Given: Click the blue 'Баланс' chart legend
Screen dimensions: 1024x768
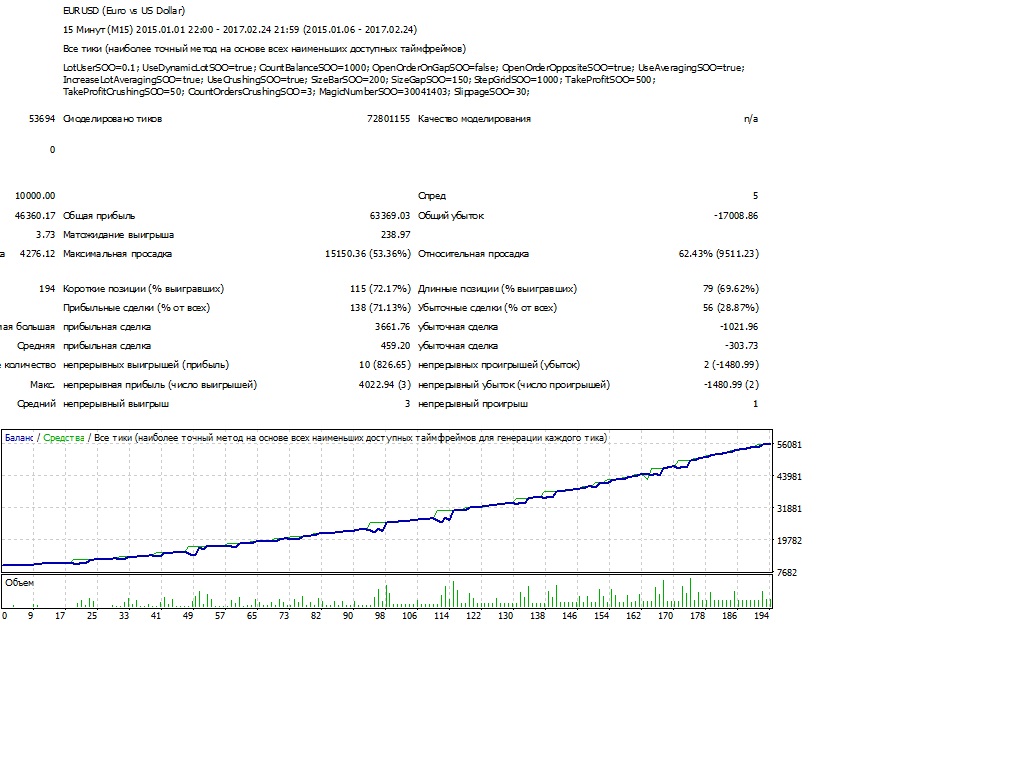Looking at the screenshot, I should [19, 438].
